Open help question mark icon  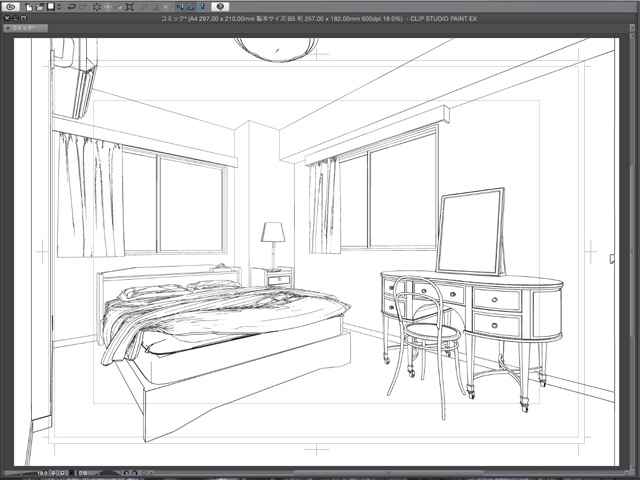[220, 7]
